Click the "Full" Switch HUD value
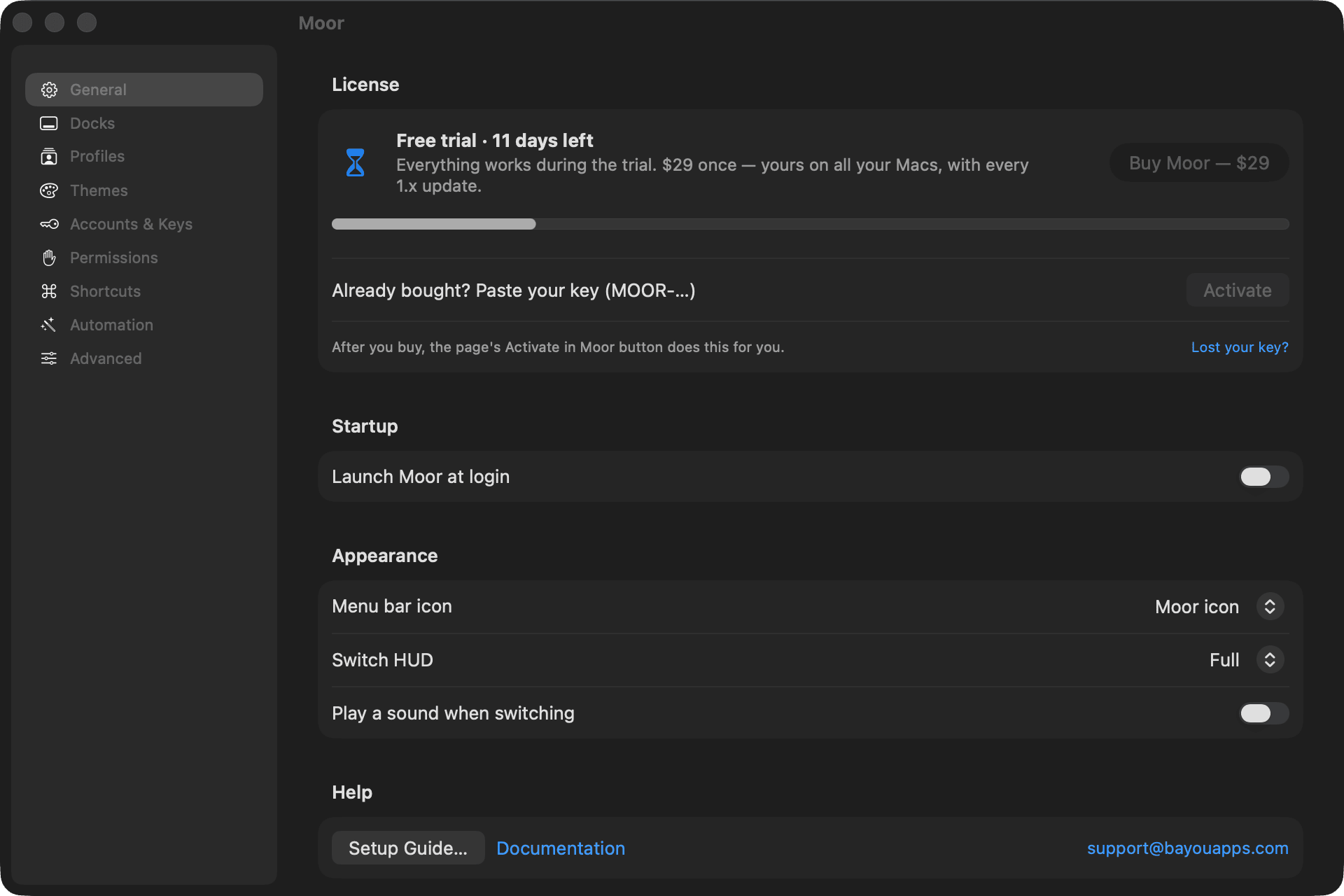The width and height of the screenshot is (1344, 896). pos(1224,660)
